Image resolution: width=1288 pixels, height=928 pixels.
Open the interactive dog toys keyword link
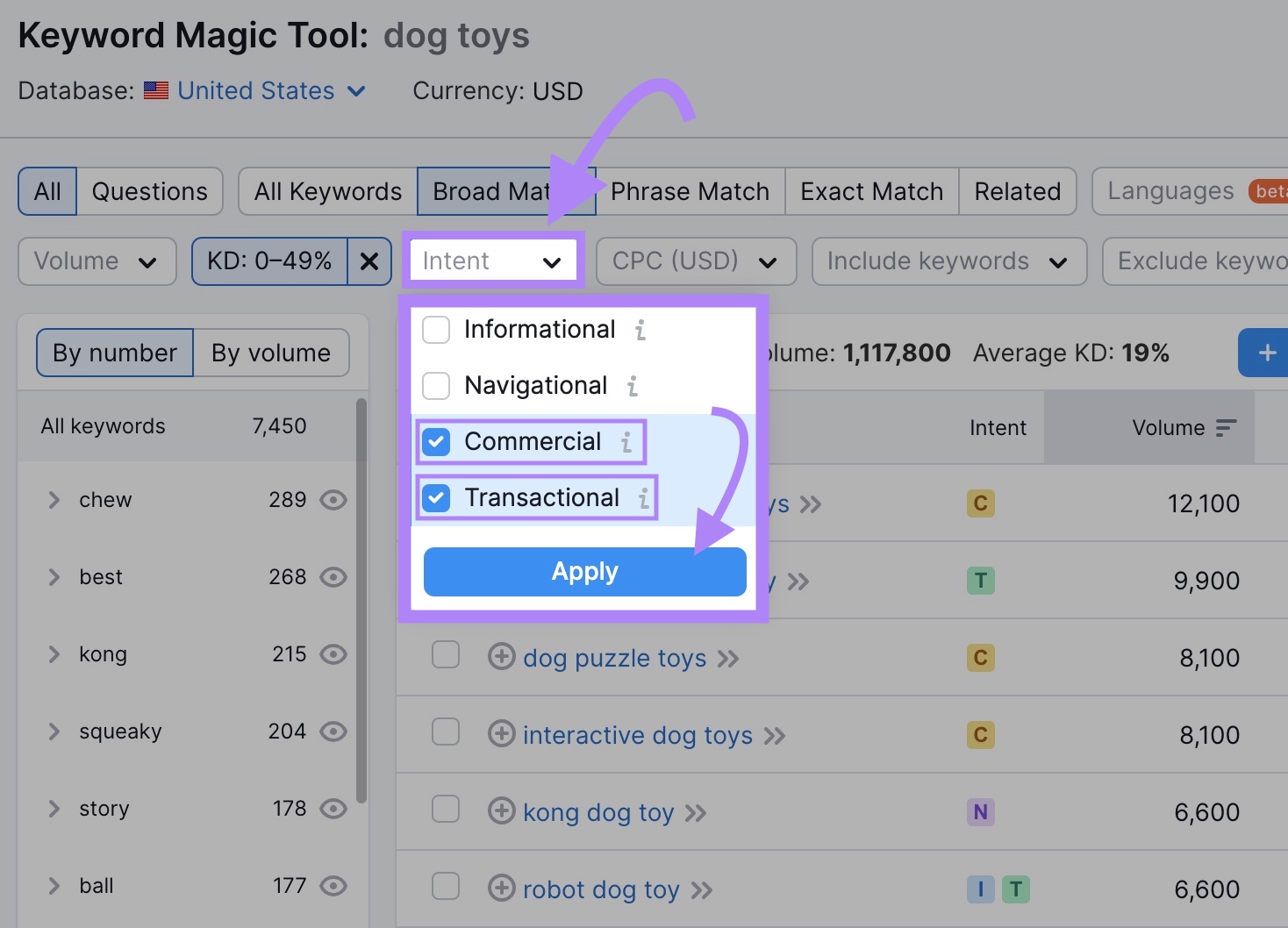637,735
